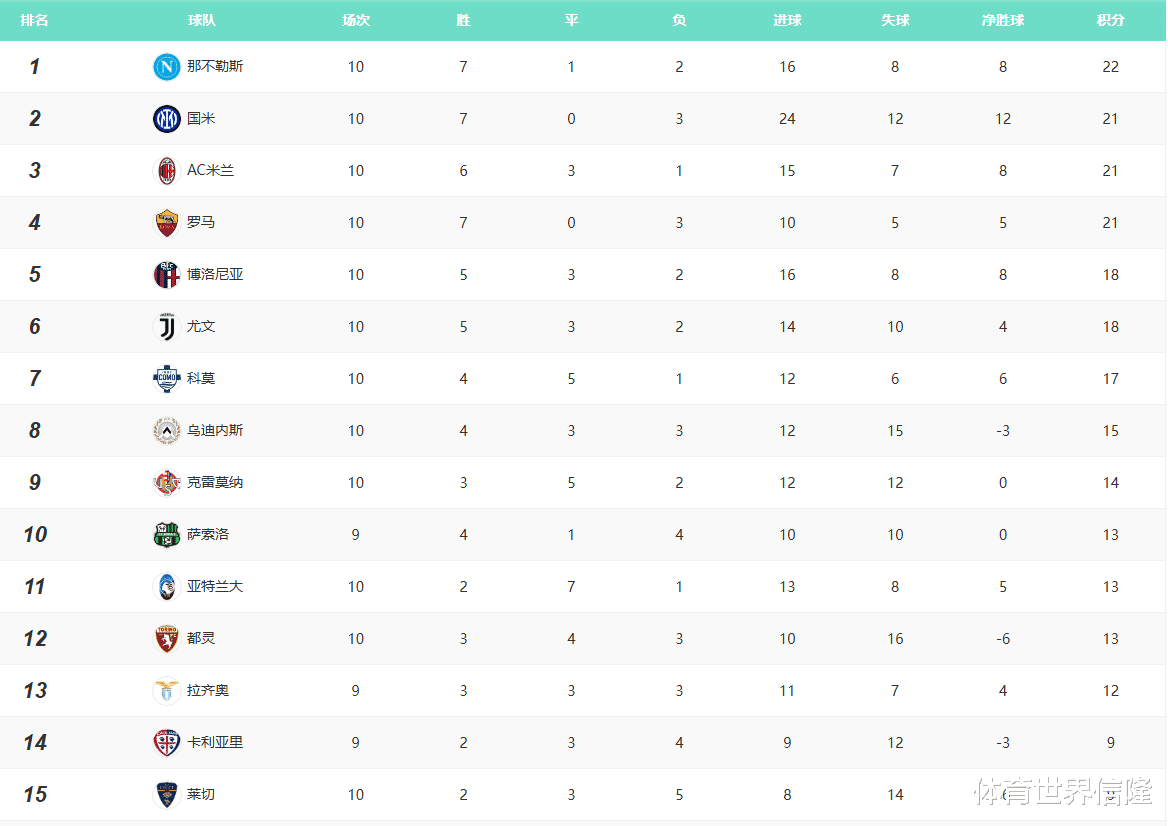Viewport: 1168px width, 826px height.
Task: Click the AC Milan club badge
Action: tap(166, 171)
